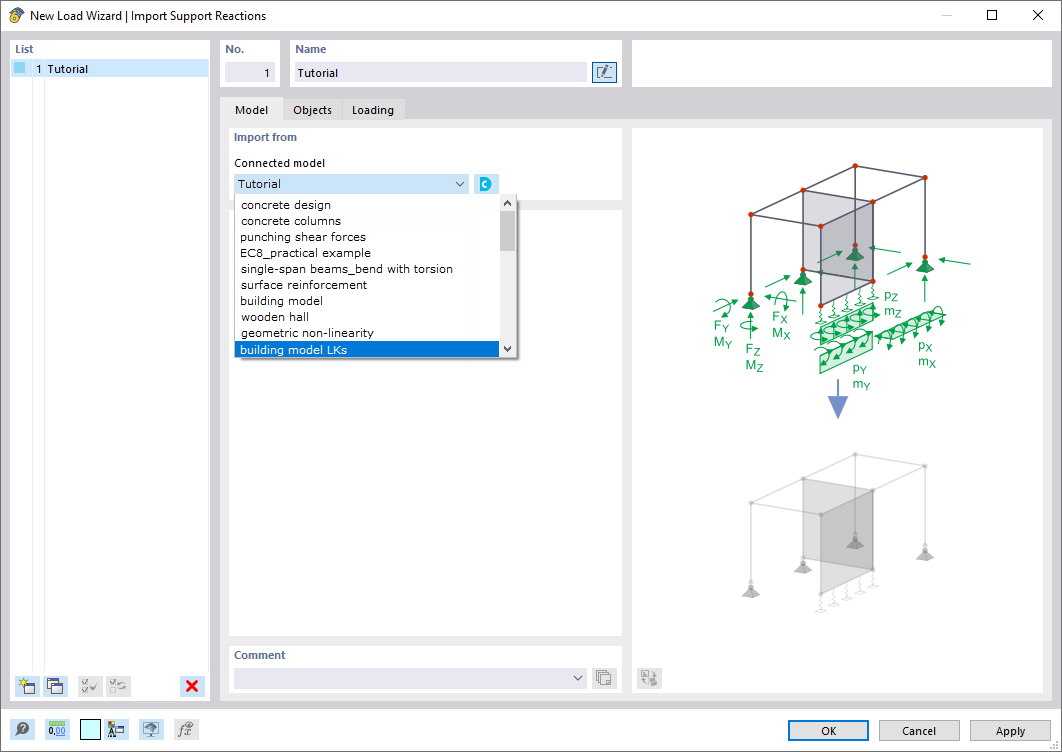Click the comment library icon

(x=604, y=677)
